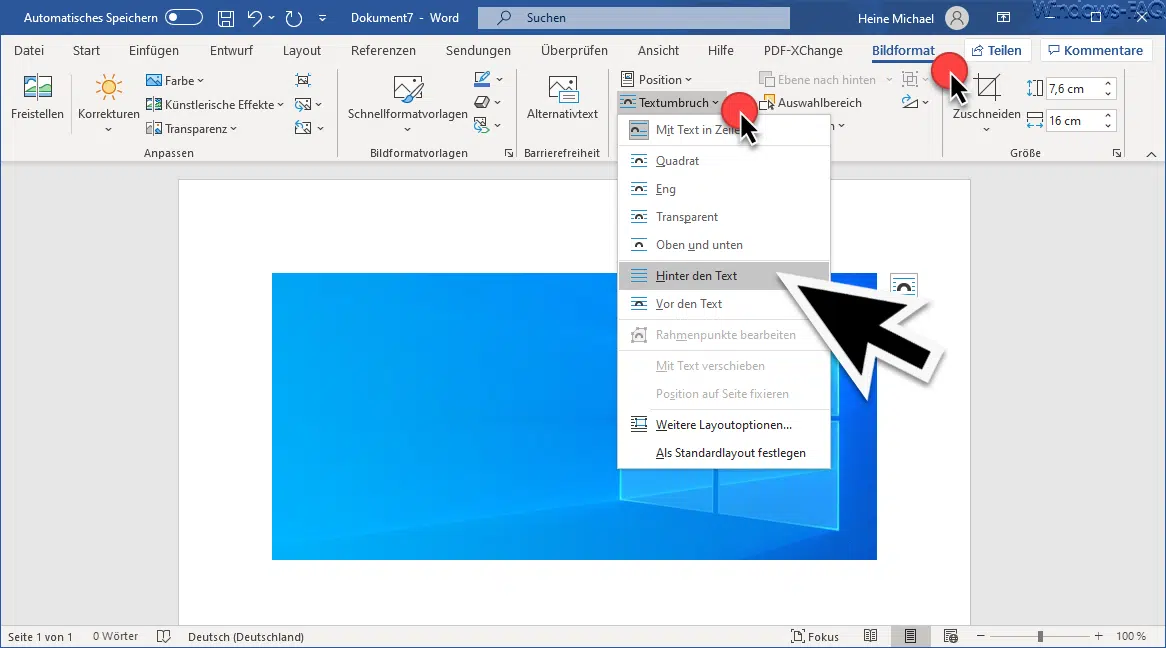
Task: Open the Hilfe tab
Action: pos(721,51)
